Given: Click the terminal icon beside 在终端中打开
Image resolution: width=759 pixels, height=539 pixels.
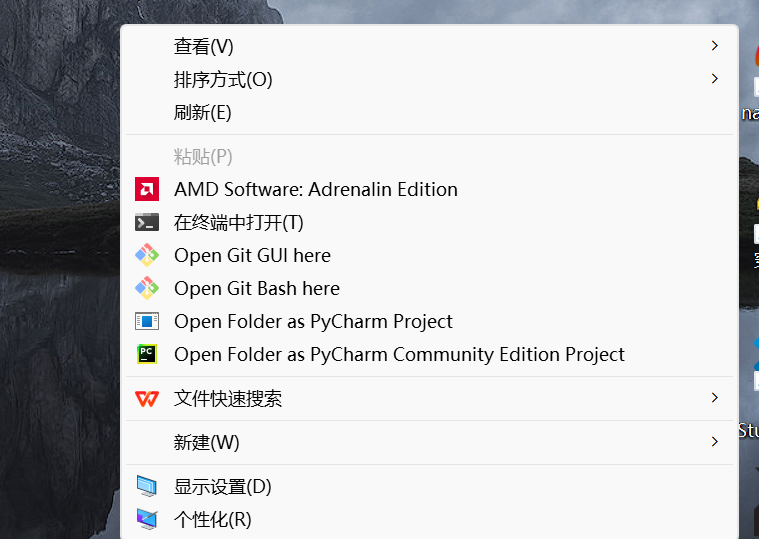Looking at the screenshot, I should click(x=146, y=222).
